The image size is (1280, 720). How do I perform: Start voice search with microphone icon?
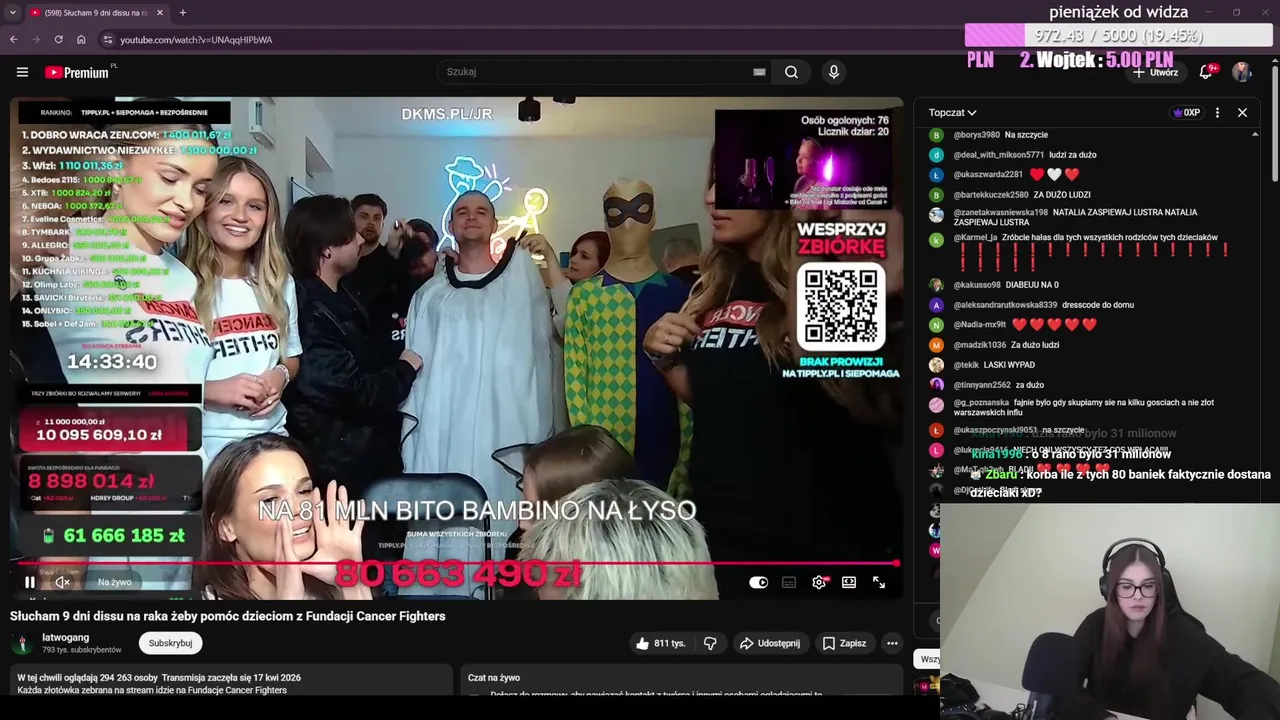click(833, 72)
